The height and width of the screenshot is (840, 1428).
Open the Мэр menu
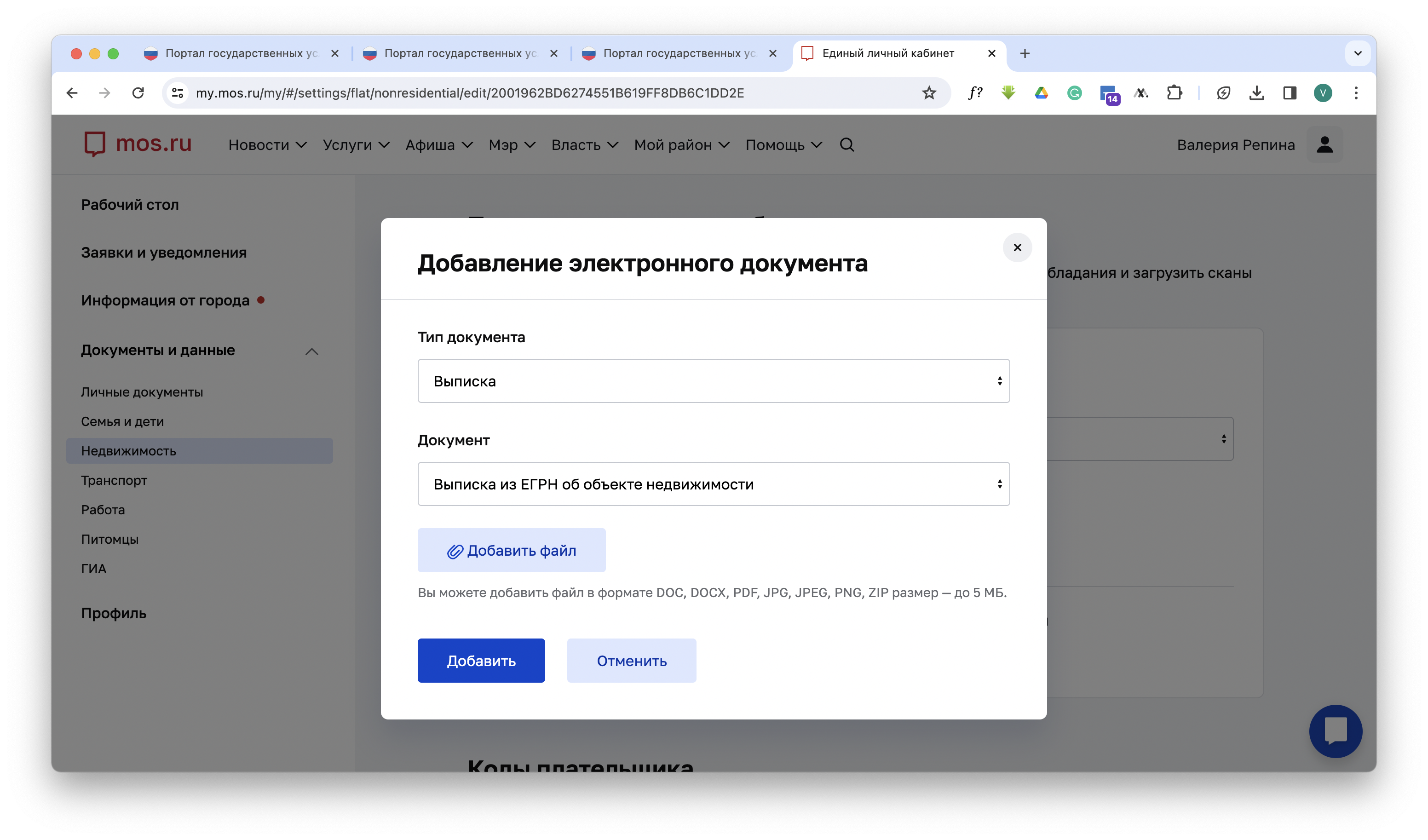512,145
